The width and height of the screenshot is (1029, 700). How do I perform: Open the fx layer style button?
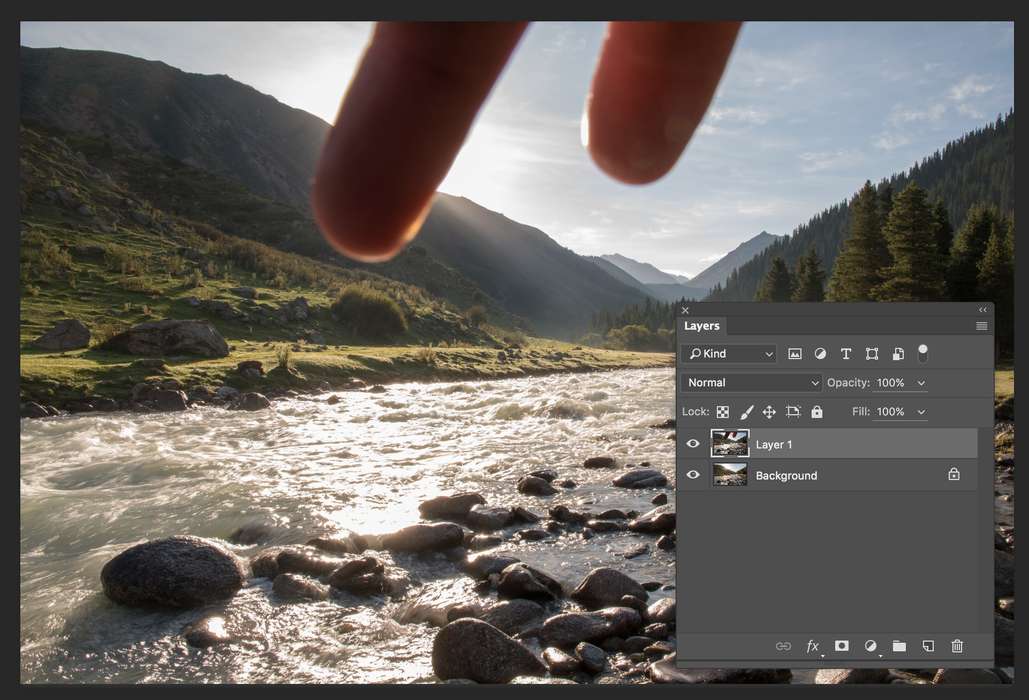click(813, 646)
